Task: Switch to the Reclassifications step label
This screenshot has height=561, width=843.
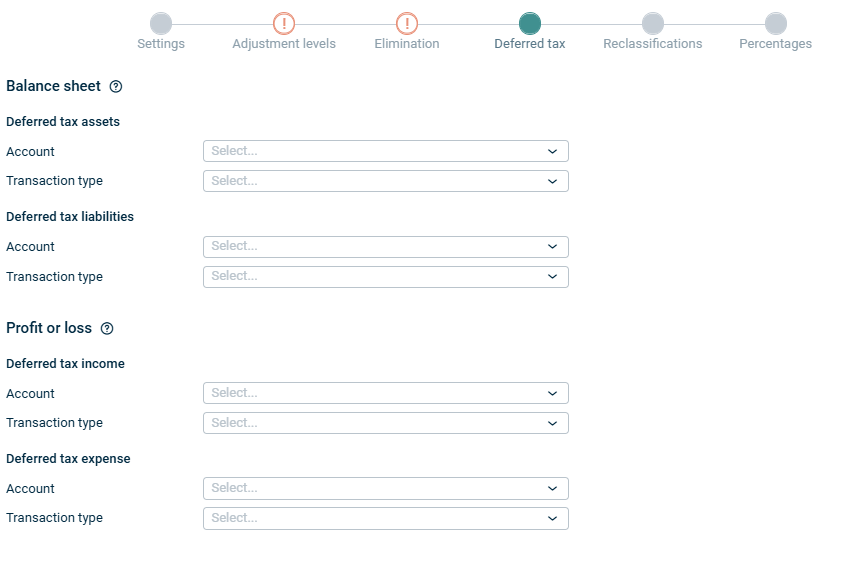Action: tap(652, 44)
